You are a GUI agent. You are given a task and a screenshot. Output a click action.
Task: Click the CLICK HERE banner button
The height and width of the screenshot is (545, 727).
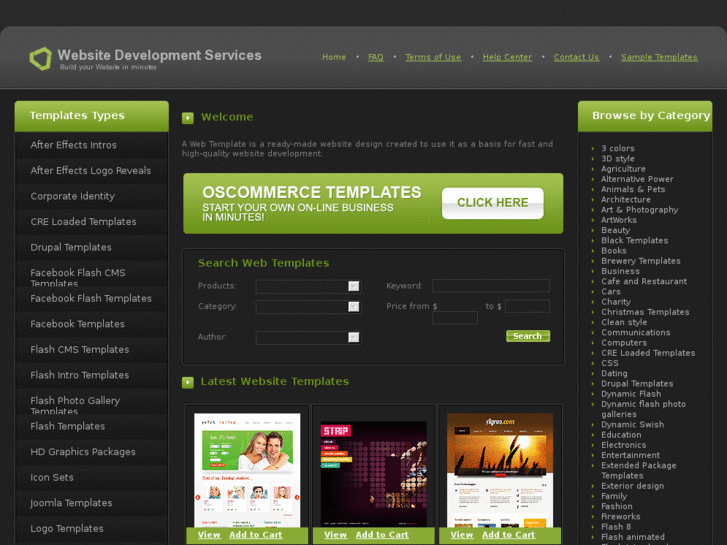492,203
